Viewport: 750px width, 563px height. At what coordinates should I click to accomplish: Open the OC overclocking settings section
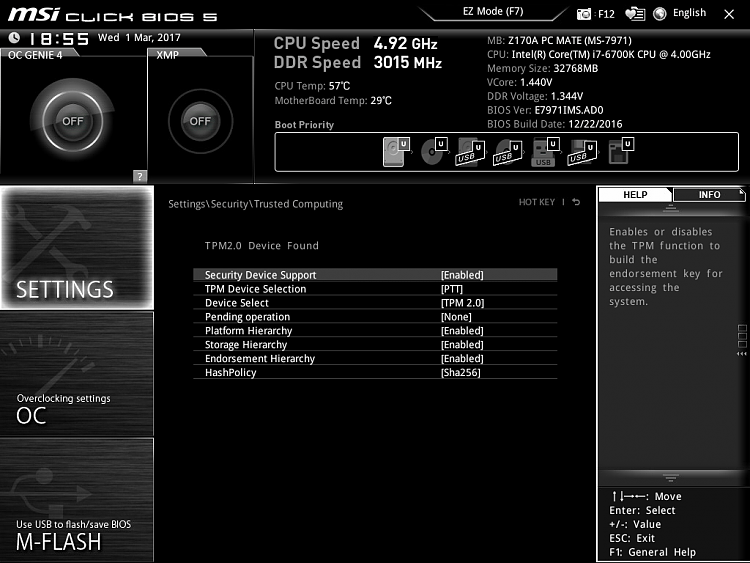click(x=77, y=374)
